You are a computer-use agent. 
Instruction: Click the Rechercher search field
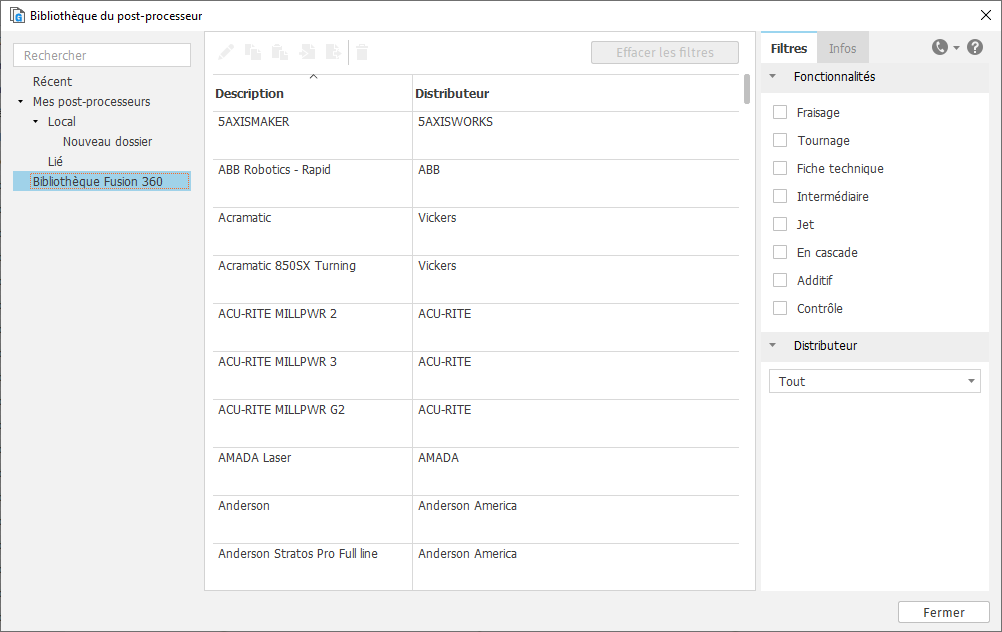pyautogui.click(x=102, y=55)
